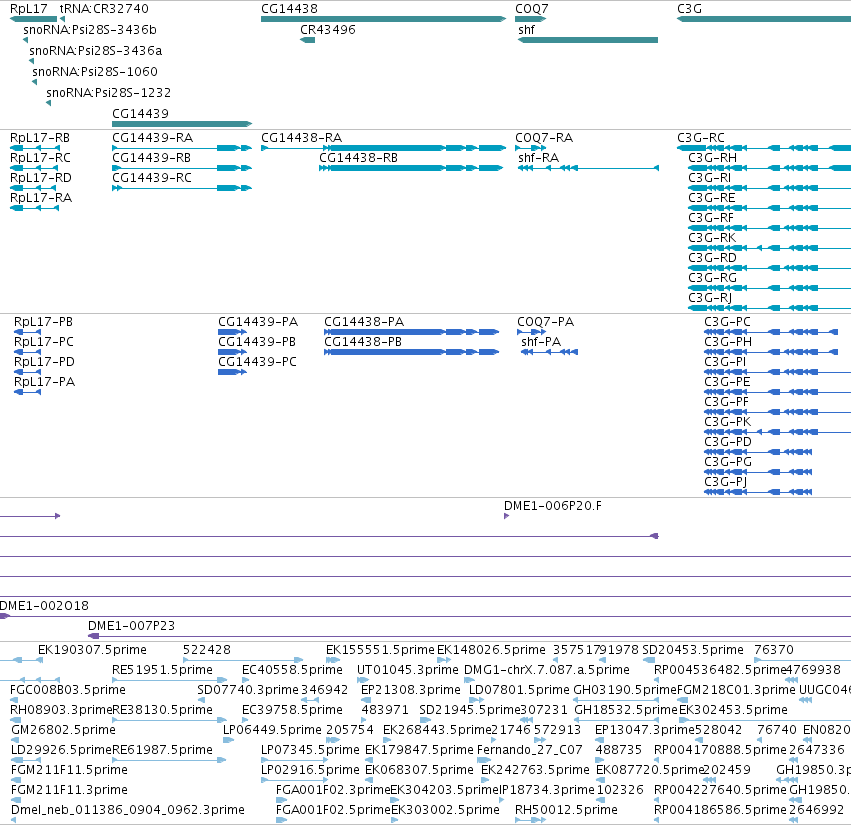
Task: Open the C3G-RJ transcript label
Action: (x=710, y=298)
